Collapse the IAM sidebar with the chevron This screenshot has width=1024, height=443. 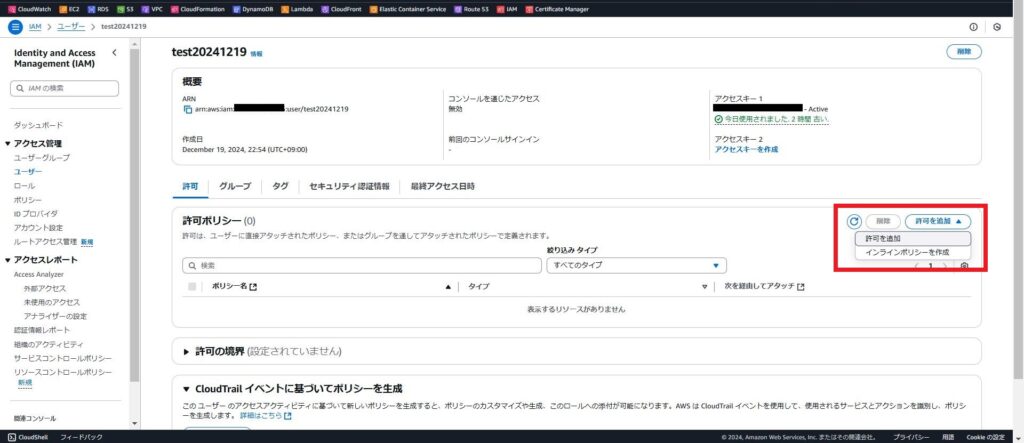pyautogui.click(x=114, y=52)
